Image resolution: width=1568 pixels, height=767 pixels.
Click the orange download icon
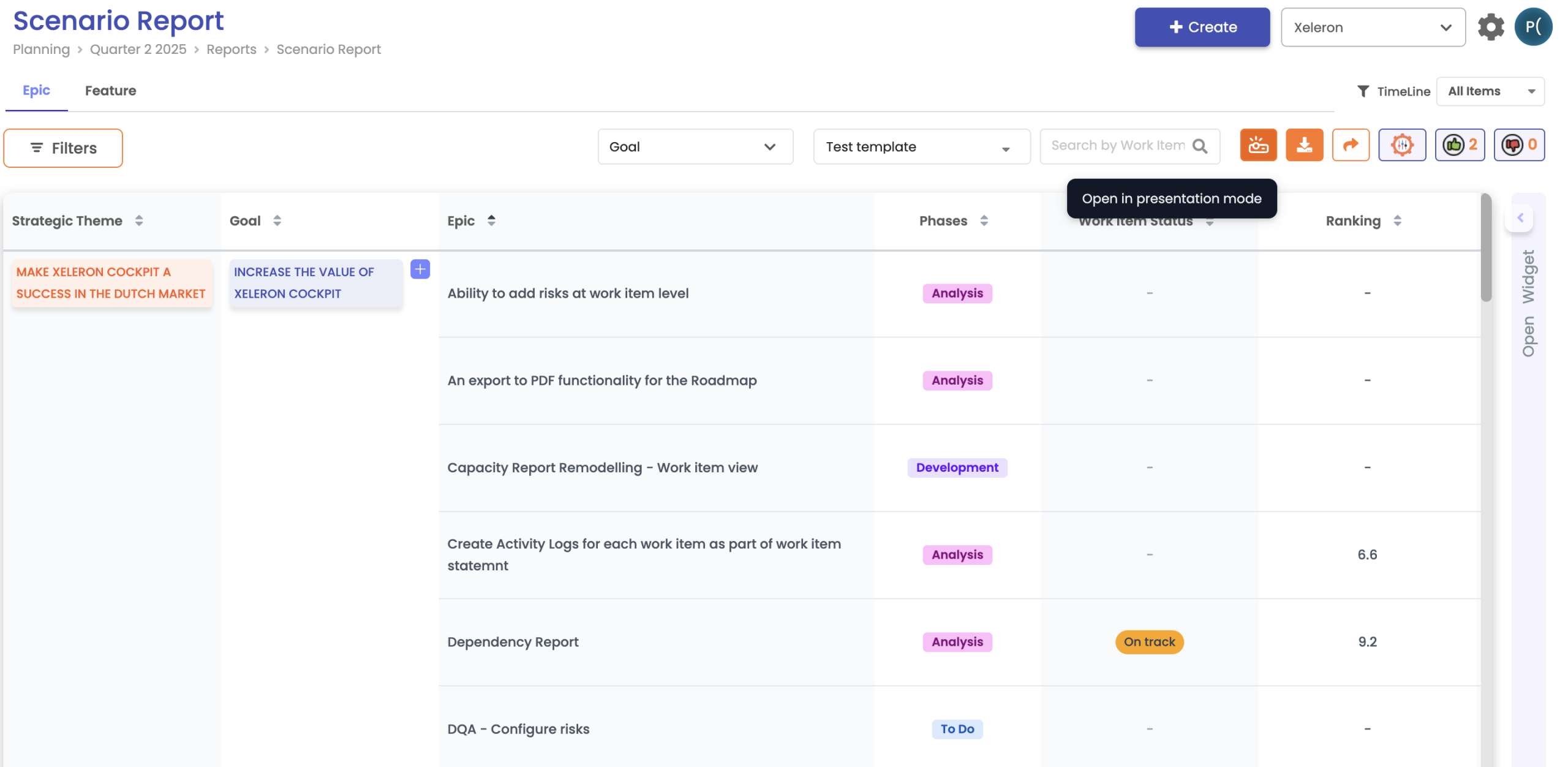(x=1304, y=145)
